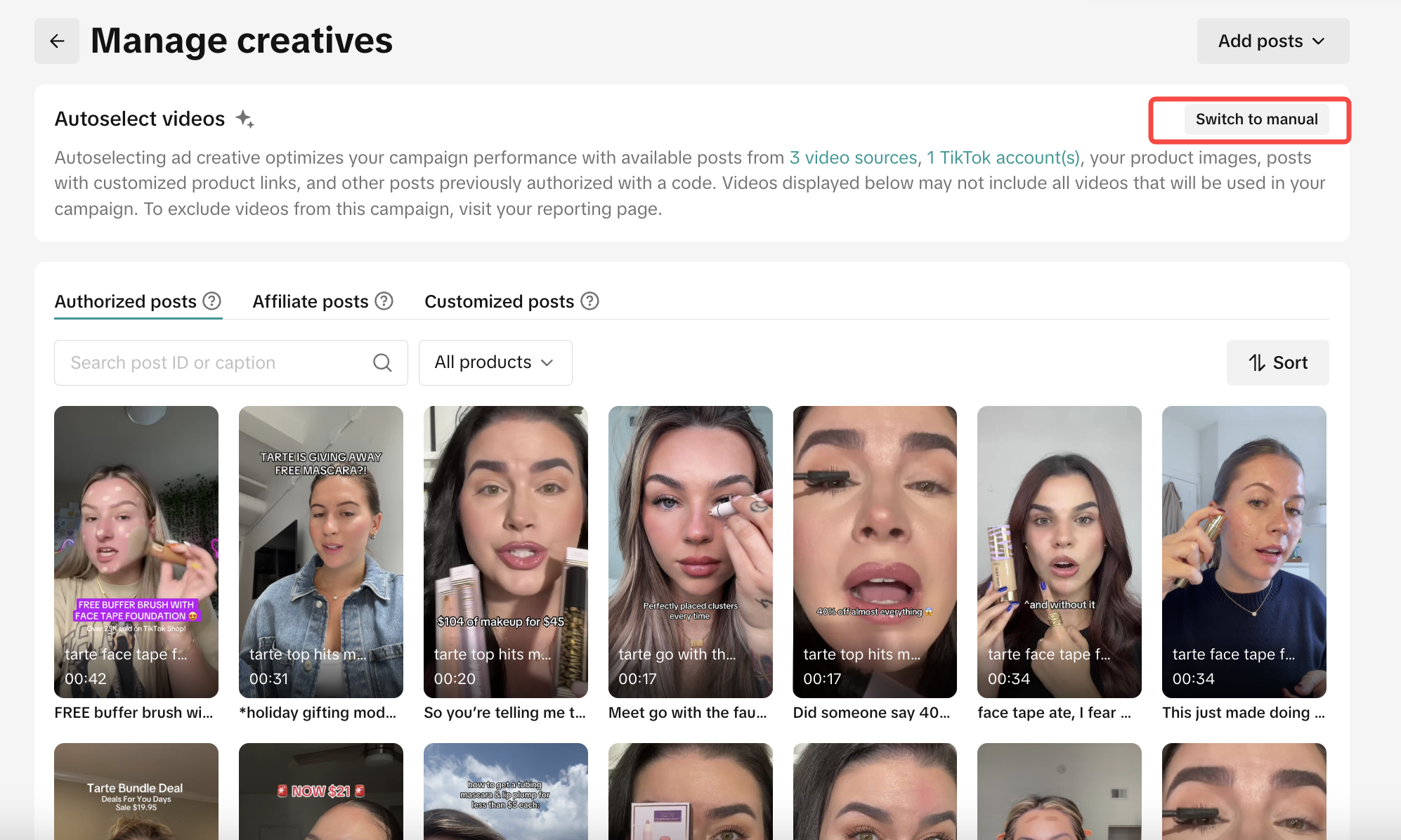Switch to manual video selection

tap(1256, 119)
